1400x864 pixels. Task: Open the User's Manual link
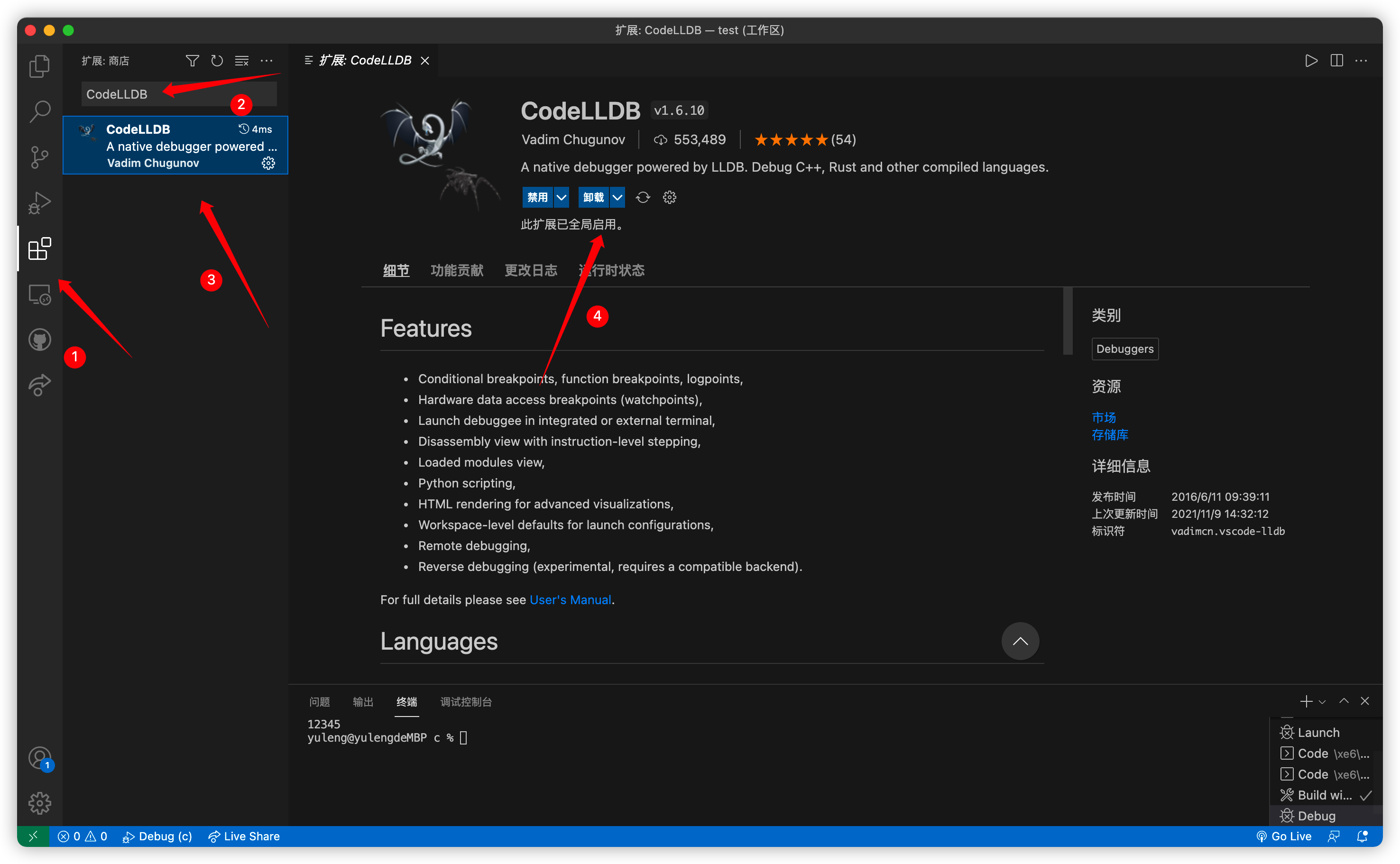coord(570,599)
